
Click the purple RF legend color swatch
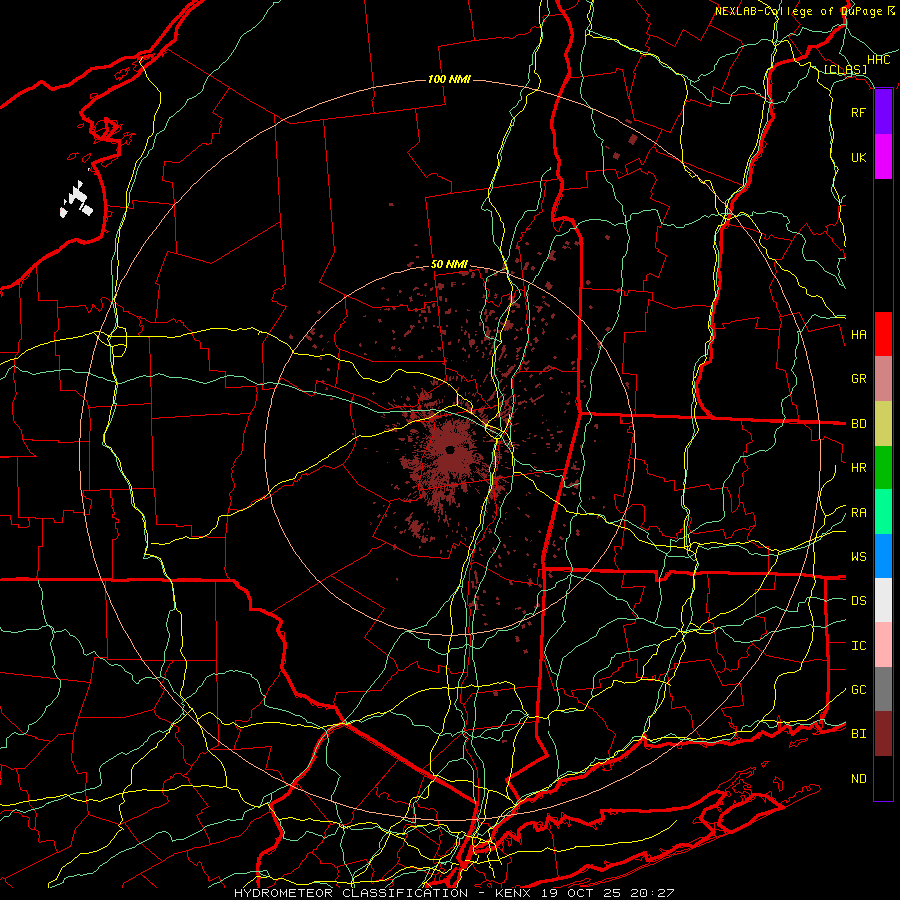(x=883, y=112)
